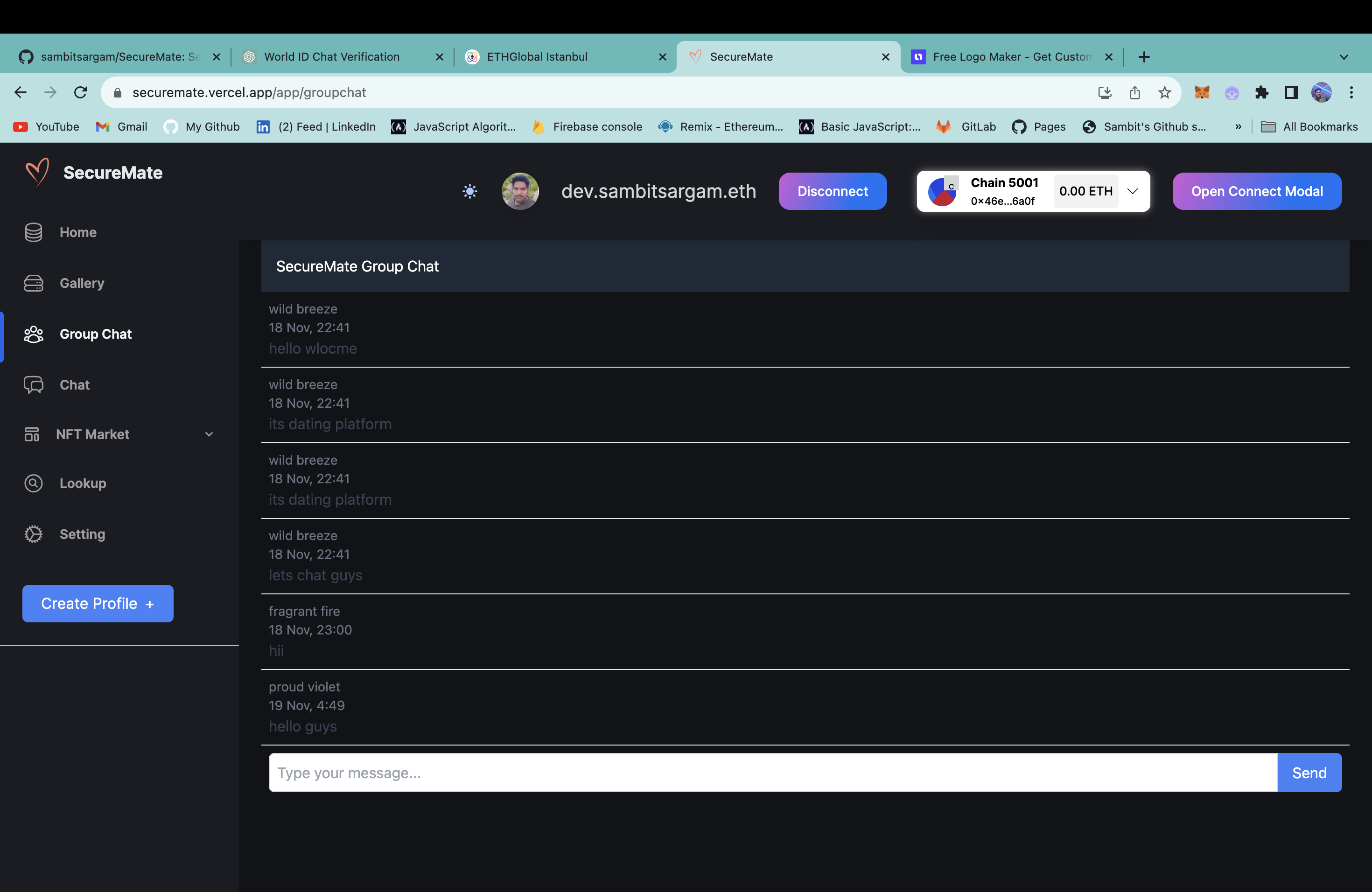Click the MetaMask fox extension icon

point(1202,92)
